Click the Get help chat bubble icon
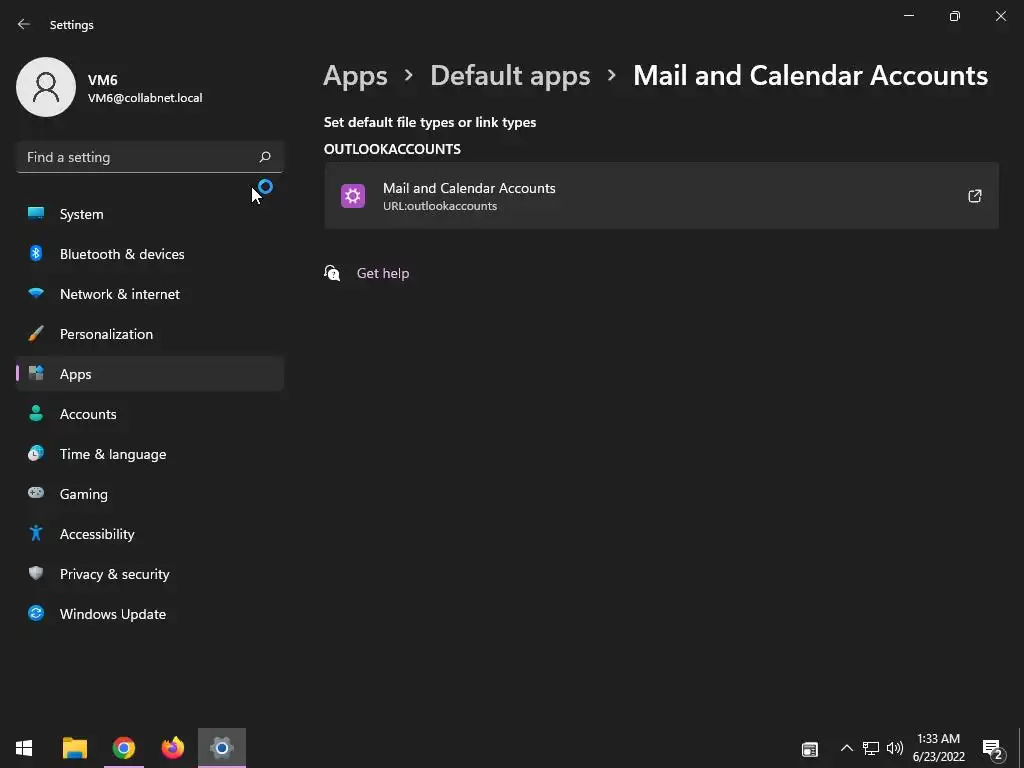 (332, 272)
